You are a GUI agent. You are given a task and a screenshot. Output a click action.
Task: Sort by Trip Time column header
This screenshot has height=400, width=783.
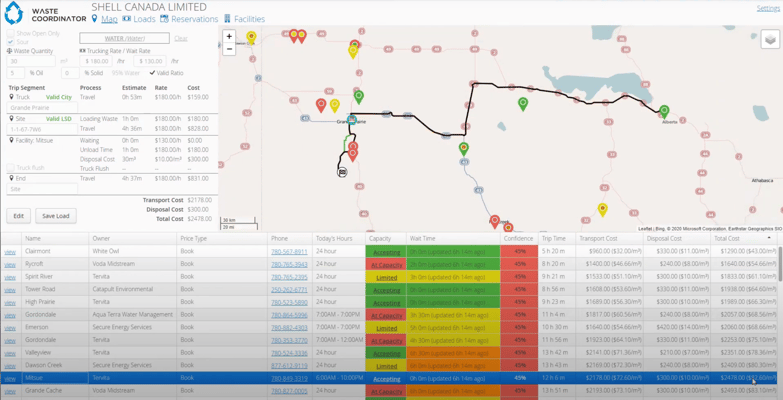557,238
